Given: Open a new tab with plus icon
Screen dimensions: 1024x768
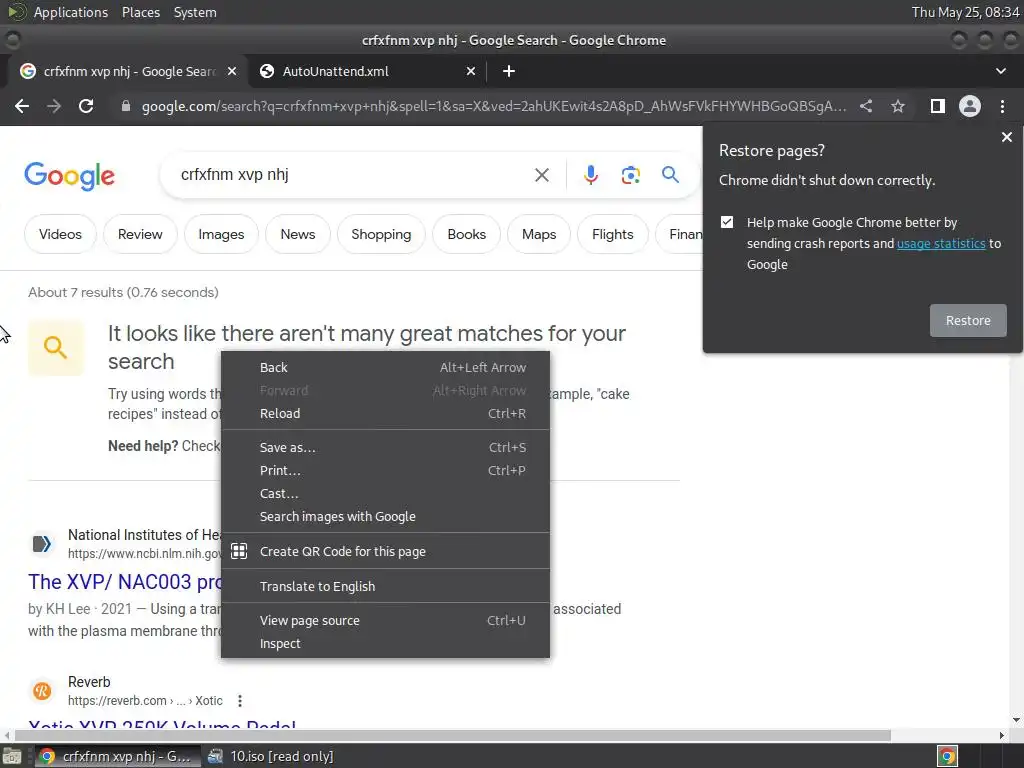Looking at the screenshot, I should 509,71.
